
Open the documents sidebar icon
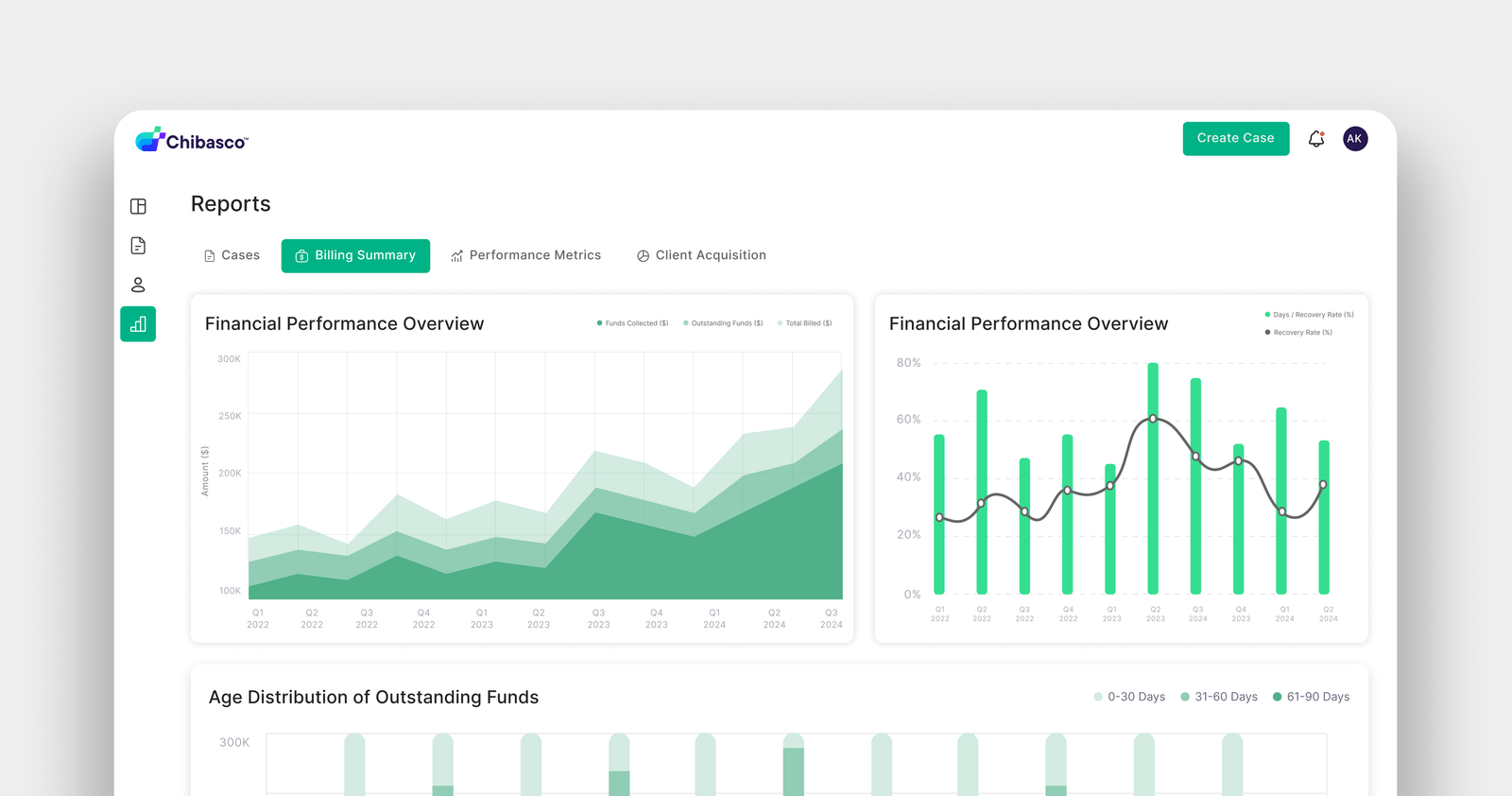click(x=138, y=246)
